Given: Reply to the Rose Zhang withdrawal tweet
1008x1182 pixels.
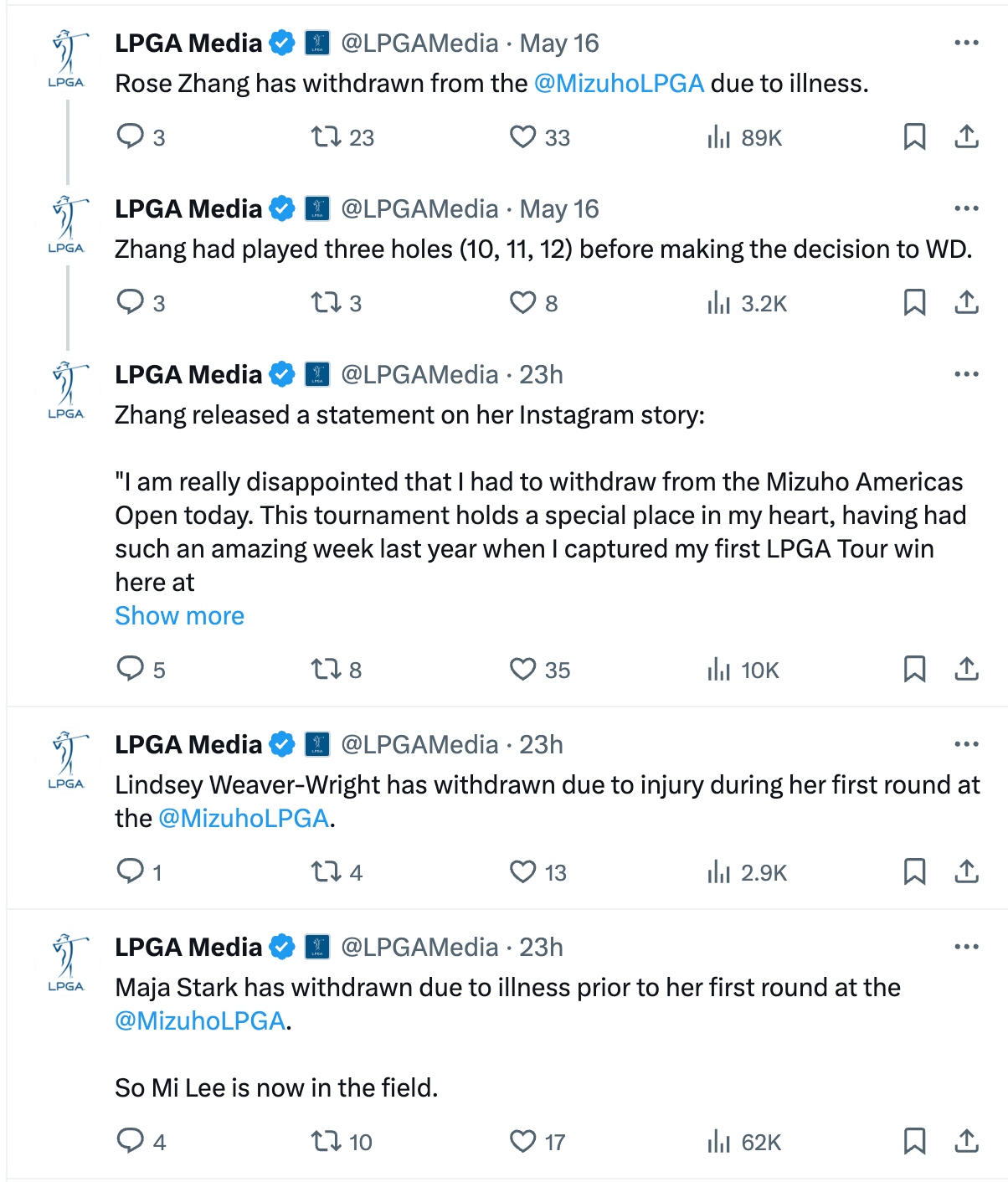Looking at the screenshot, I should point(131,136).
